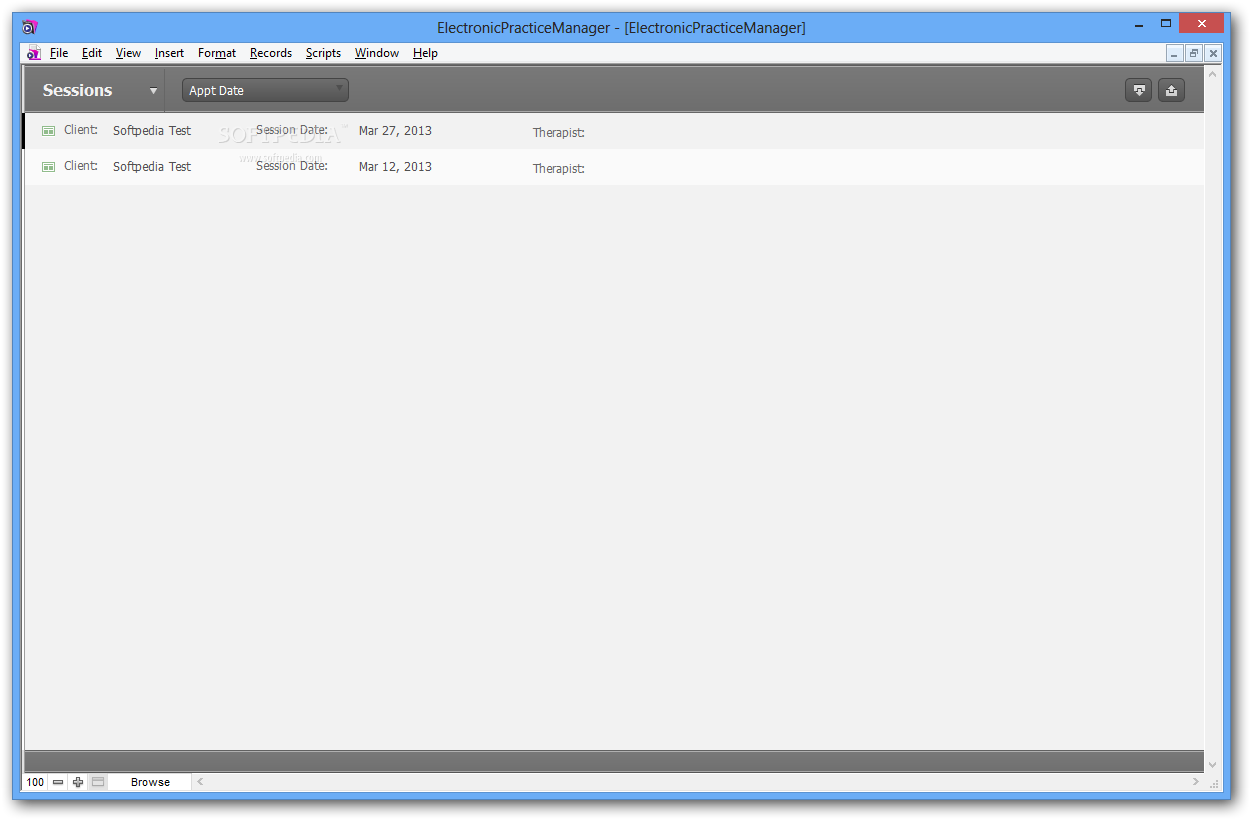Select the Mar 27, 2013 session date
This screenshot has width=1251, height=820.
click(x=395, y=131)
